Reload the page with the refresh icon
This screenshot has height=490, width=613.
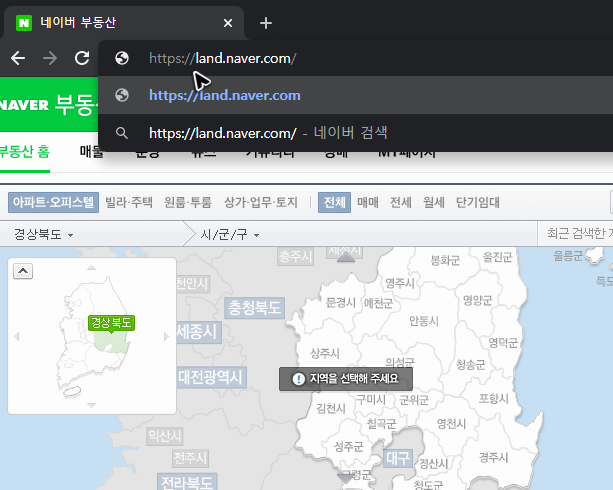tap(82, 58)
